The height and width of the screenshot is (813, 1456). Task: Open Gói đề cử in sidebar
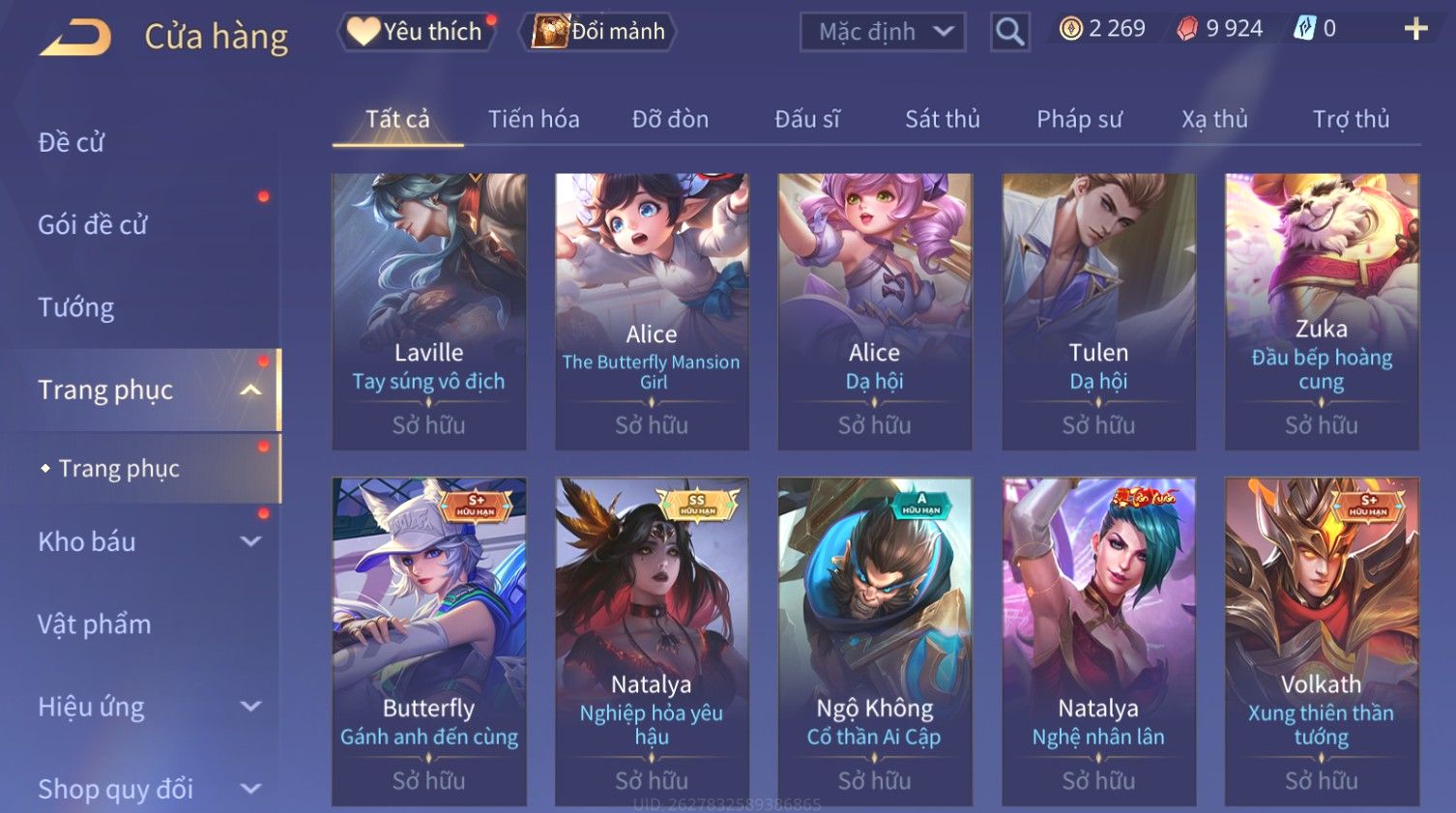[x=93, y=224]
